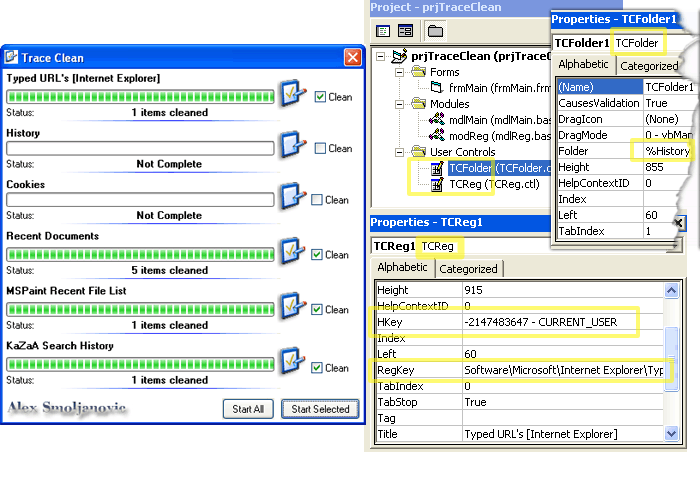Collapse the Modules folder in project tree
This screenshot has width=700, height=500.
point(399,104)
